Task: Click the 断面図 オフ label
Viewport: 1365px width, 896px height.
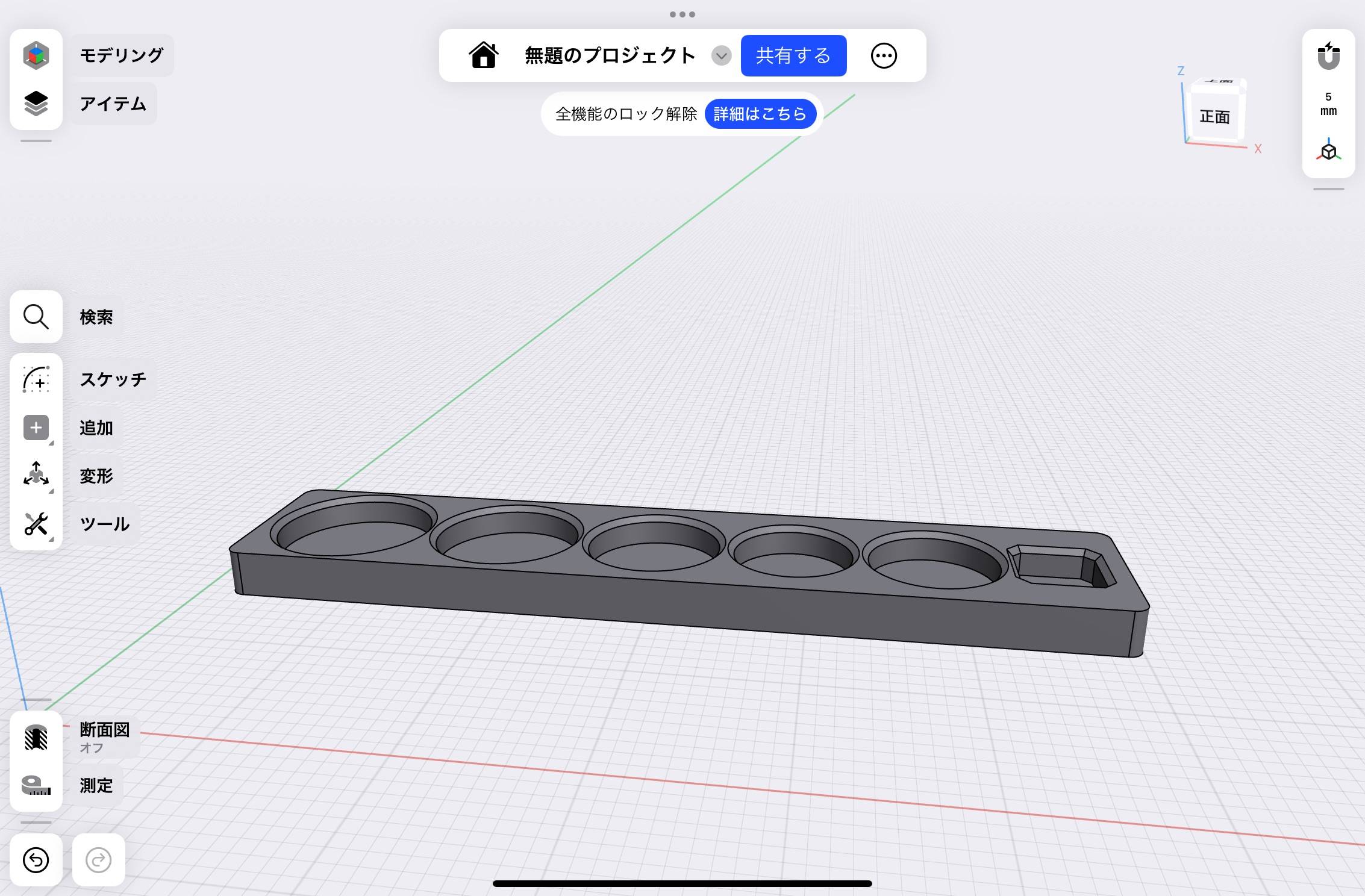Action: [105, 737]
